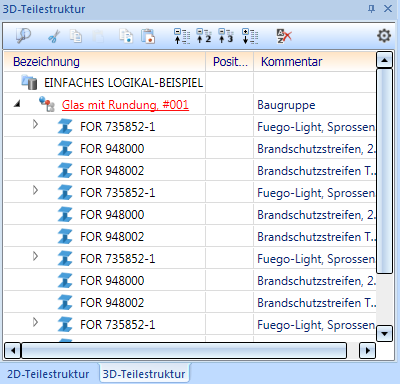This screenshot has width=400, height=384.
Task: Click the search magnifier icon in toolbar
Action: [x=23, y=36]
